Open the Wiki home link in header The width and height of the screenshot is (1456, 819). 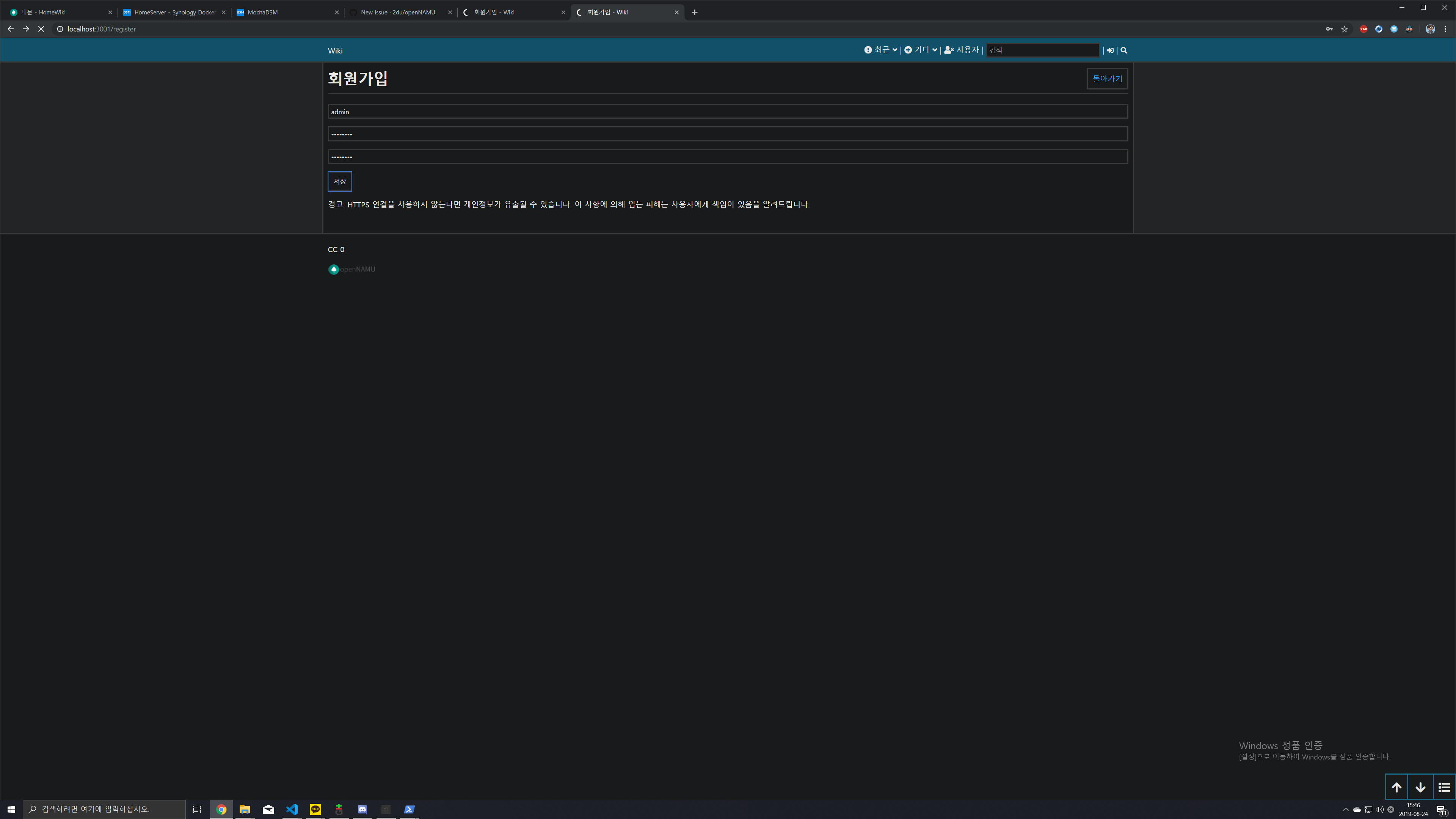tap(335, 51)
